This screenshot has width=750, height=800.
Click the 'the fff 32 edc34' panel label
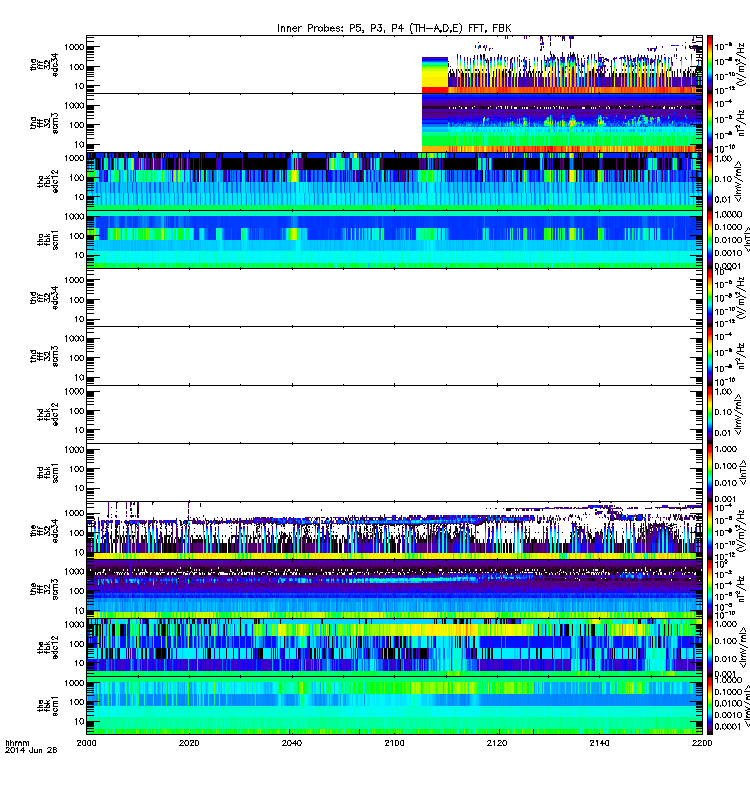[44, 531]
